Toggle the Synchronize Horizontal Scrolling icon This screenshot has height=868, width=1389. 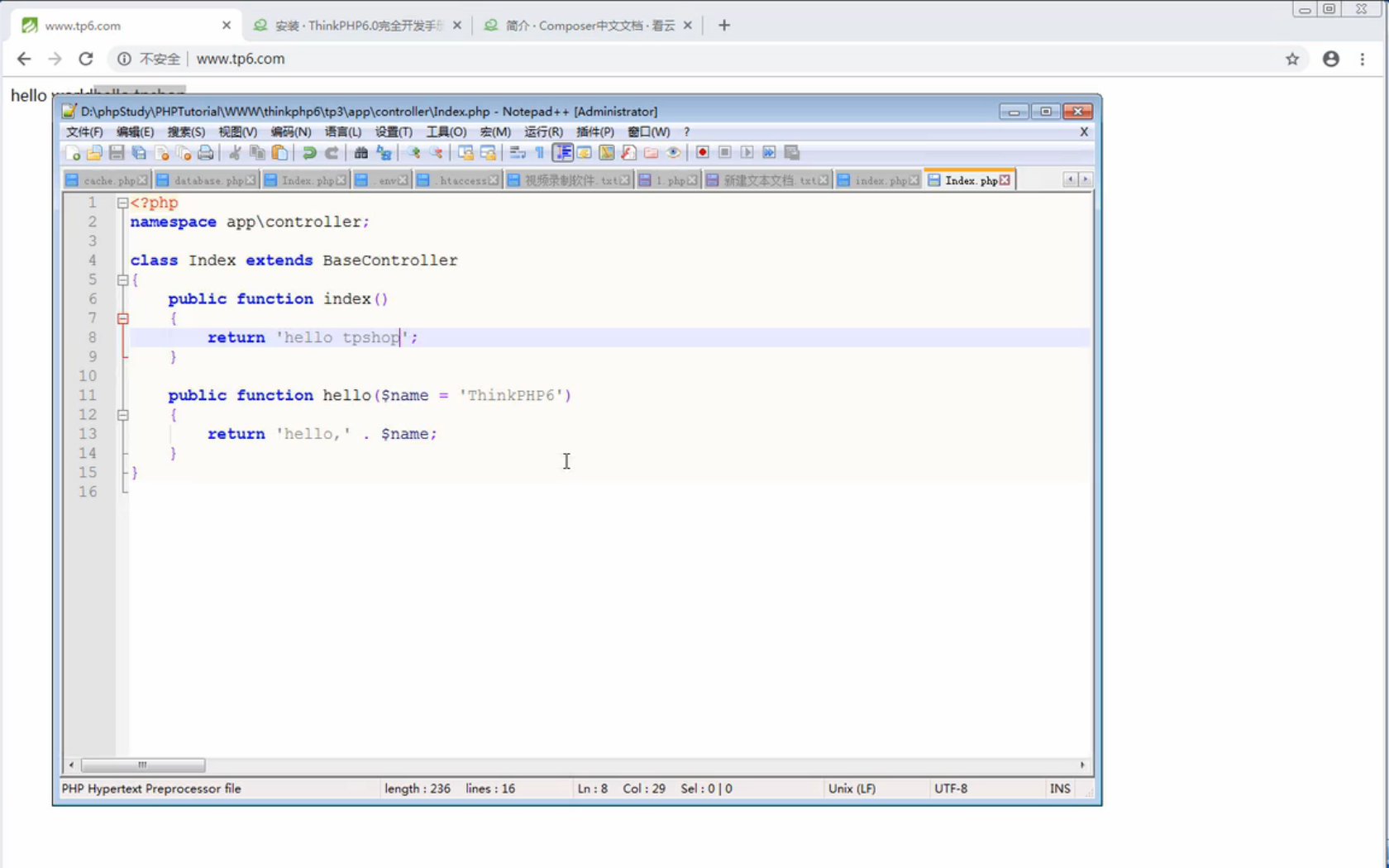[489, 153]
